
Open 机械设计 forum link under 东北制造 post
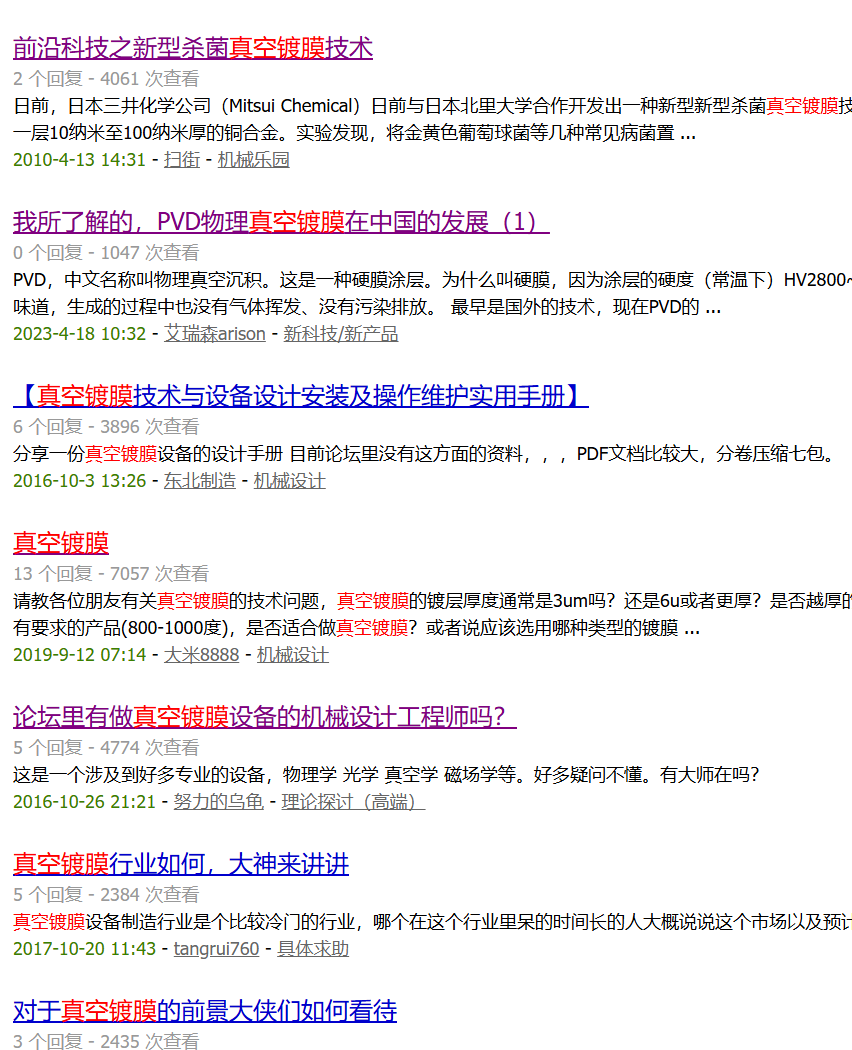coord(289,481)
